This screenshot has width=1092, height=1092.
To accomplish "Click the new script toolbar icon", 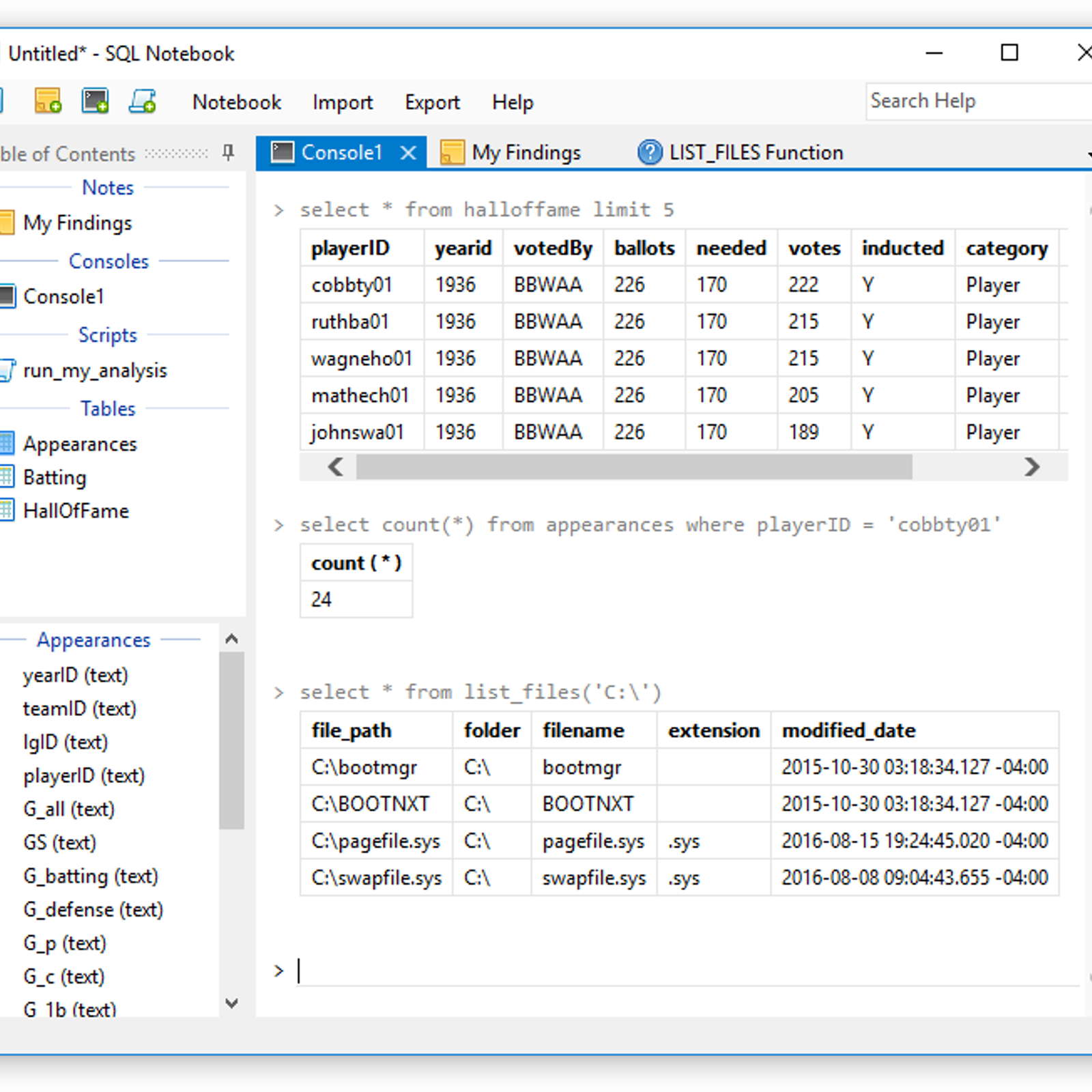I will point(143,101).
